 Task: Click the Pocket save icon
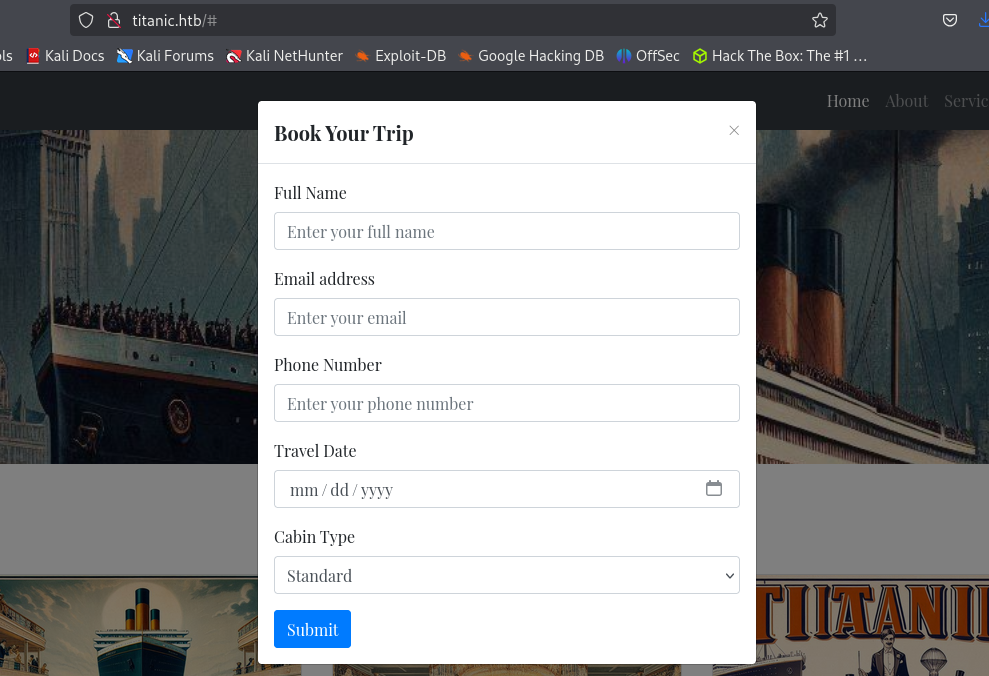(950, 20)
